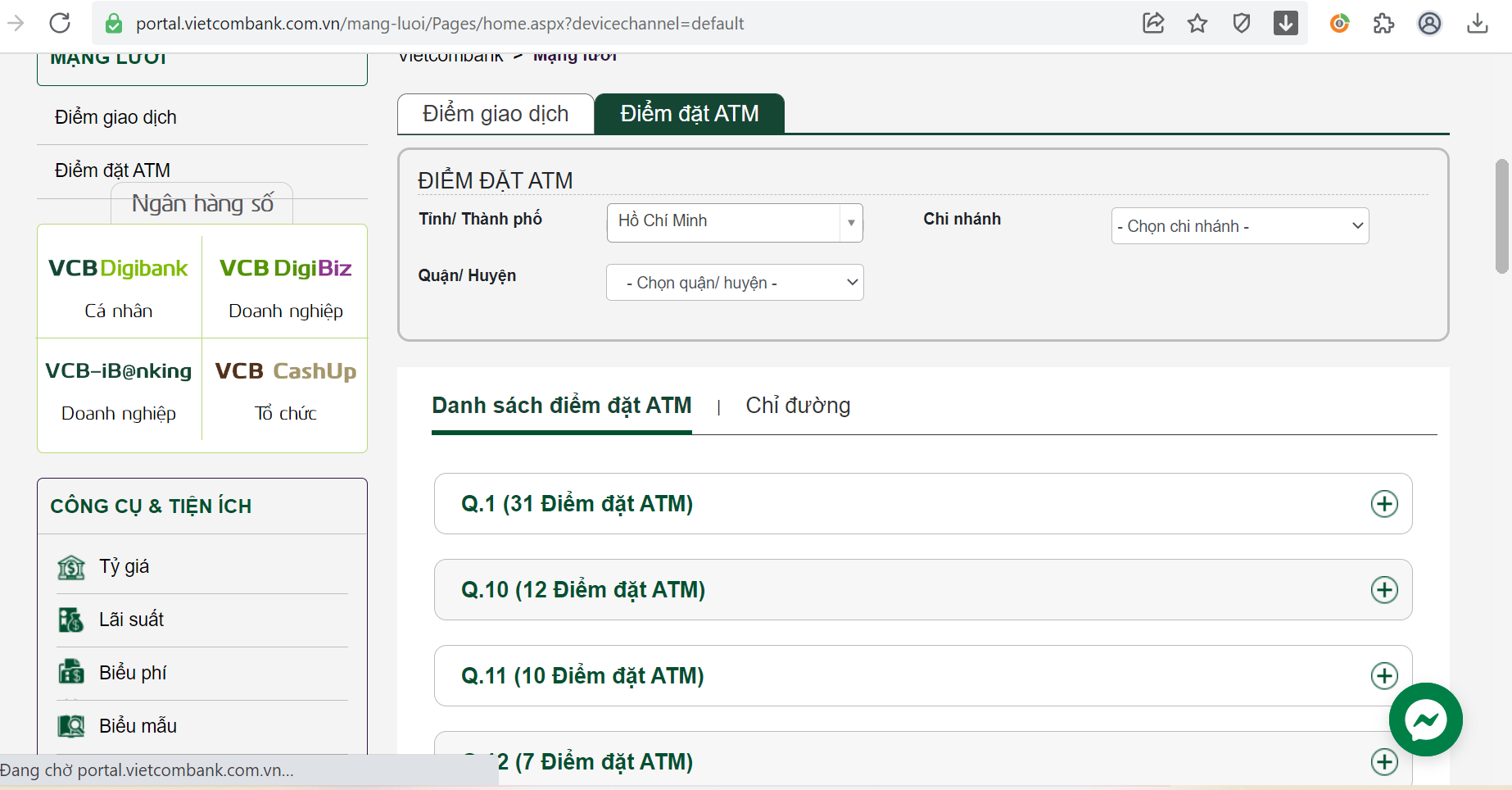Open the Tỉnh/Thành phố Hồ Chí Minh dropdown

point(735,223)
